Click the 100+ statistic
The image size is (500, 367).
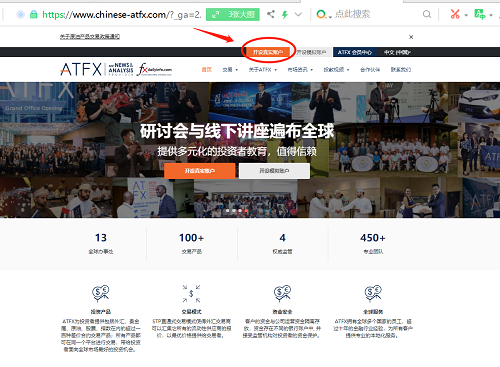(191, 238)
